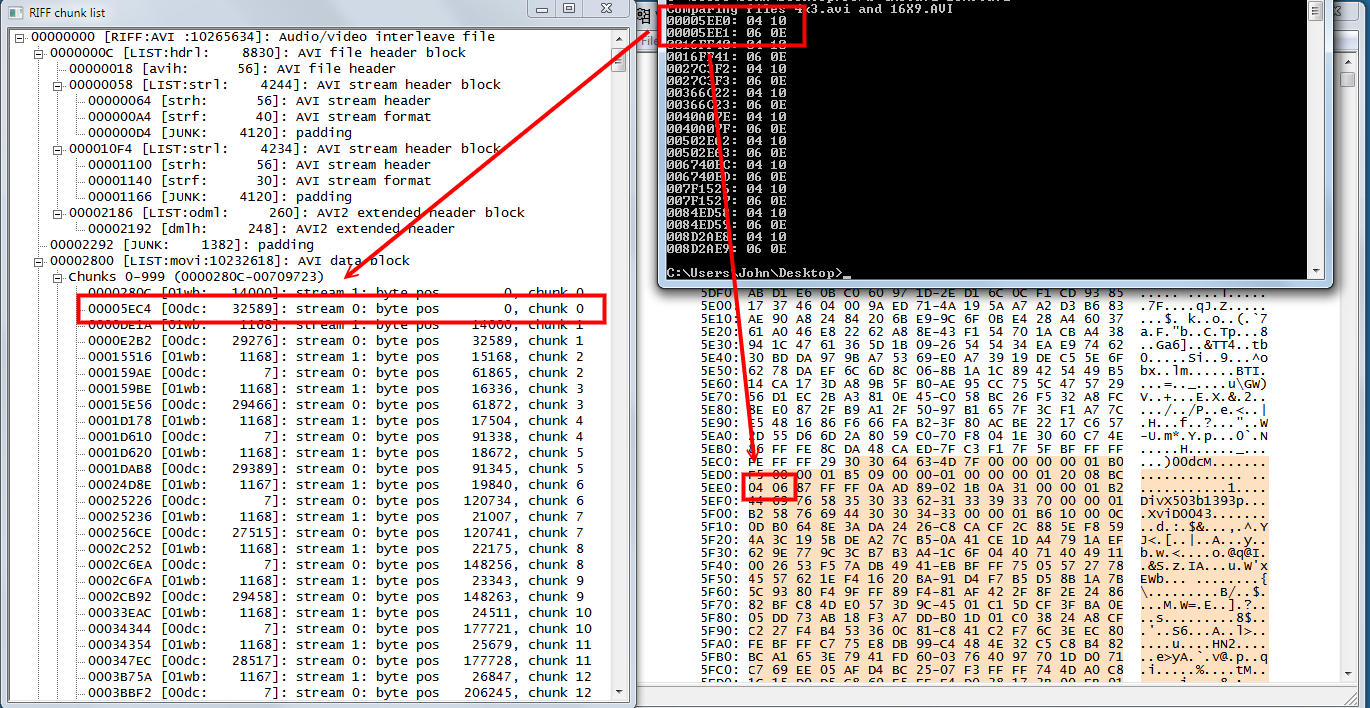Click the 0016FF41: 06 0E line in command prompt

tap(726, 57)
